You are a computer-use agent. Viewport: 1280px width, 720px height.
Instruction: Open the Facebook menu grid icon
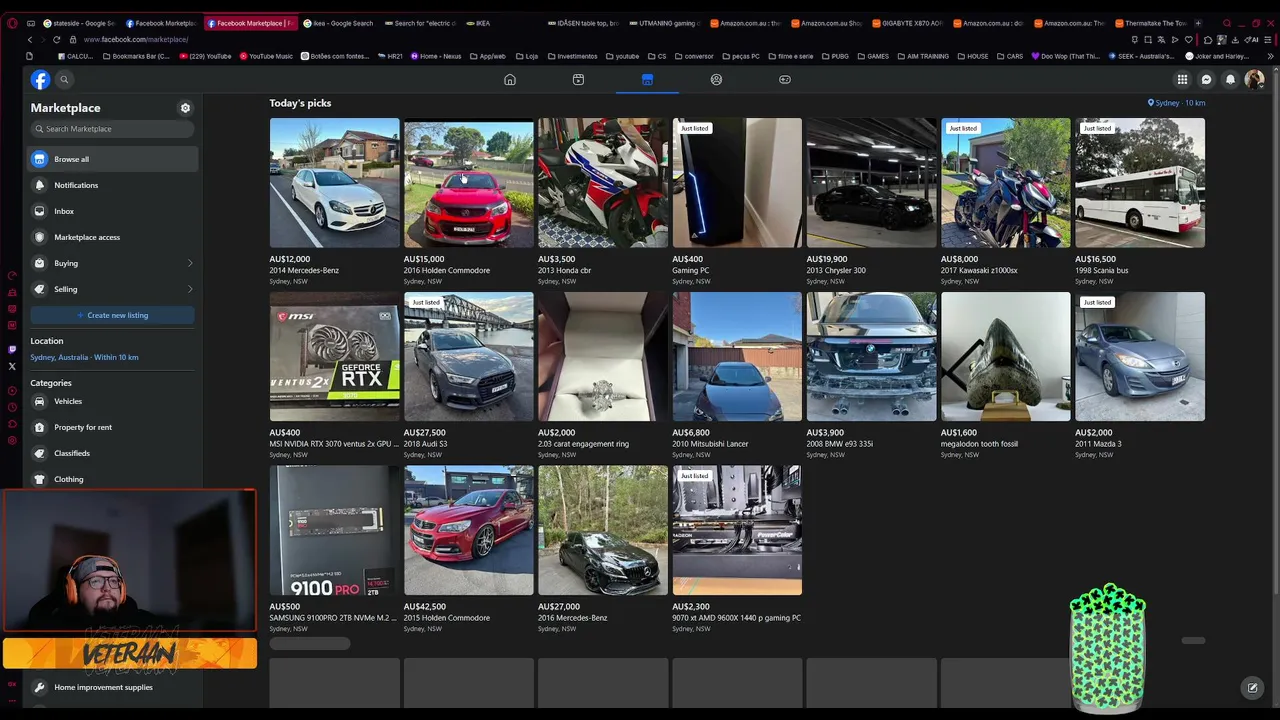1182,80
